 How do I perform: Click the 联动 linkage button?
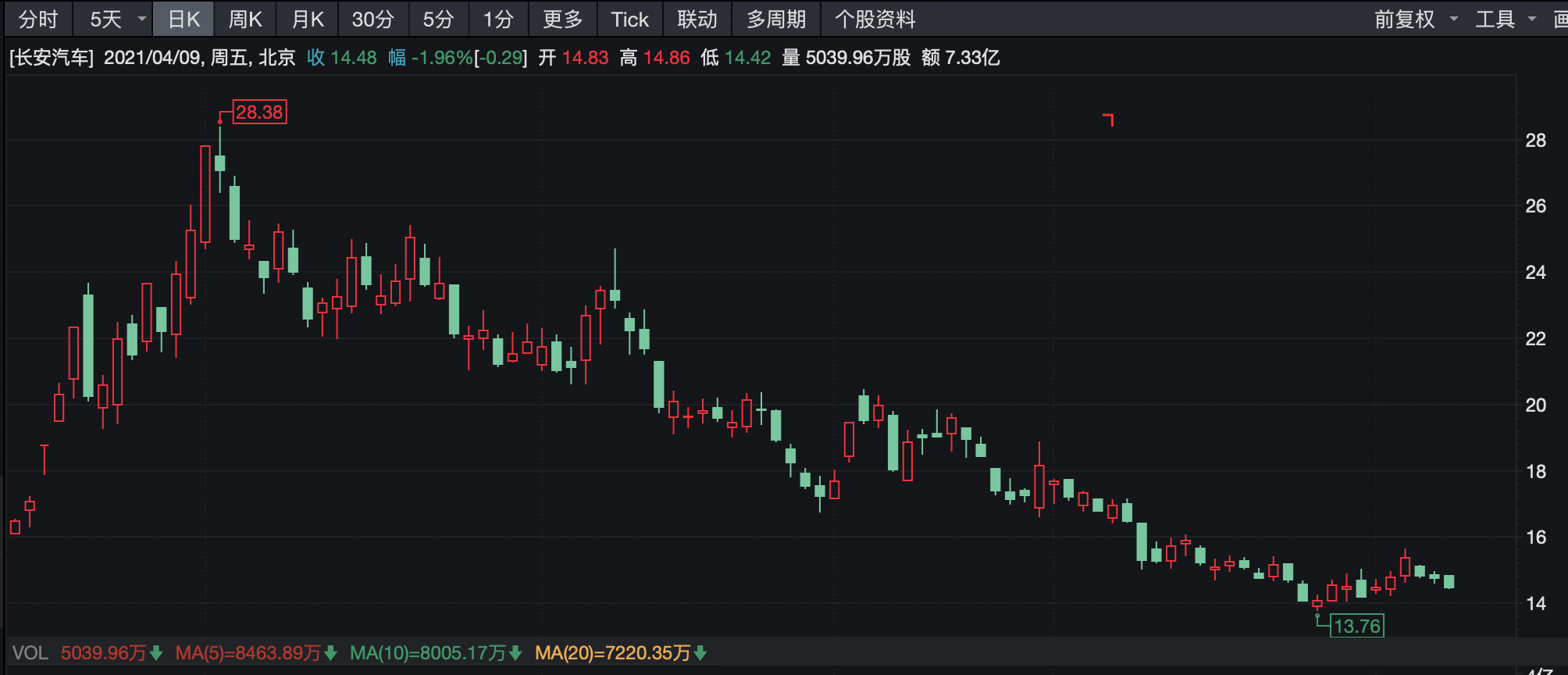tap(697, 19)
